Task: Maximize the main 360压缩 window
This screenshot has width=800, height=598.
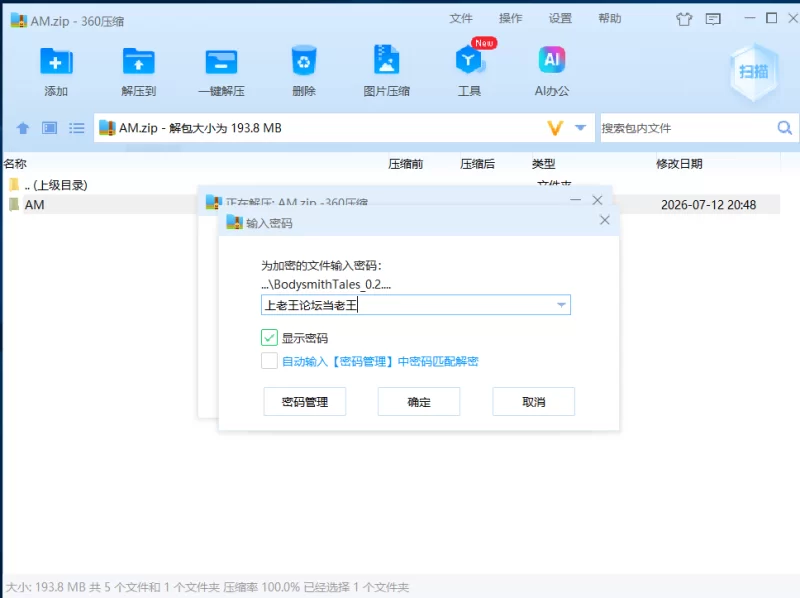Action: click(771, 18)
